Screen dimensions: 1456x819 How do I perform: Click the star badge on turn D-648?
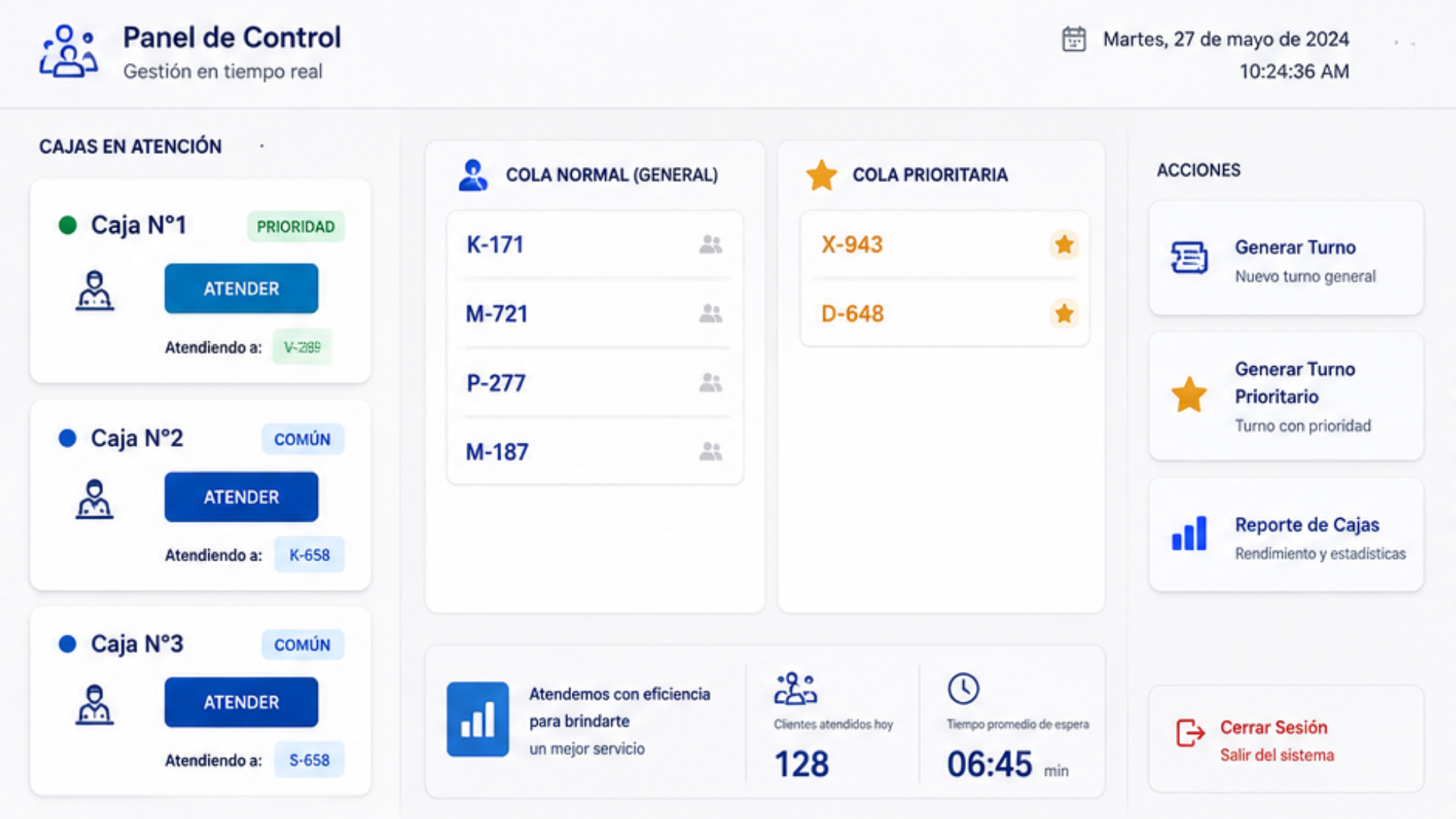point(1064,313)
